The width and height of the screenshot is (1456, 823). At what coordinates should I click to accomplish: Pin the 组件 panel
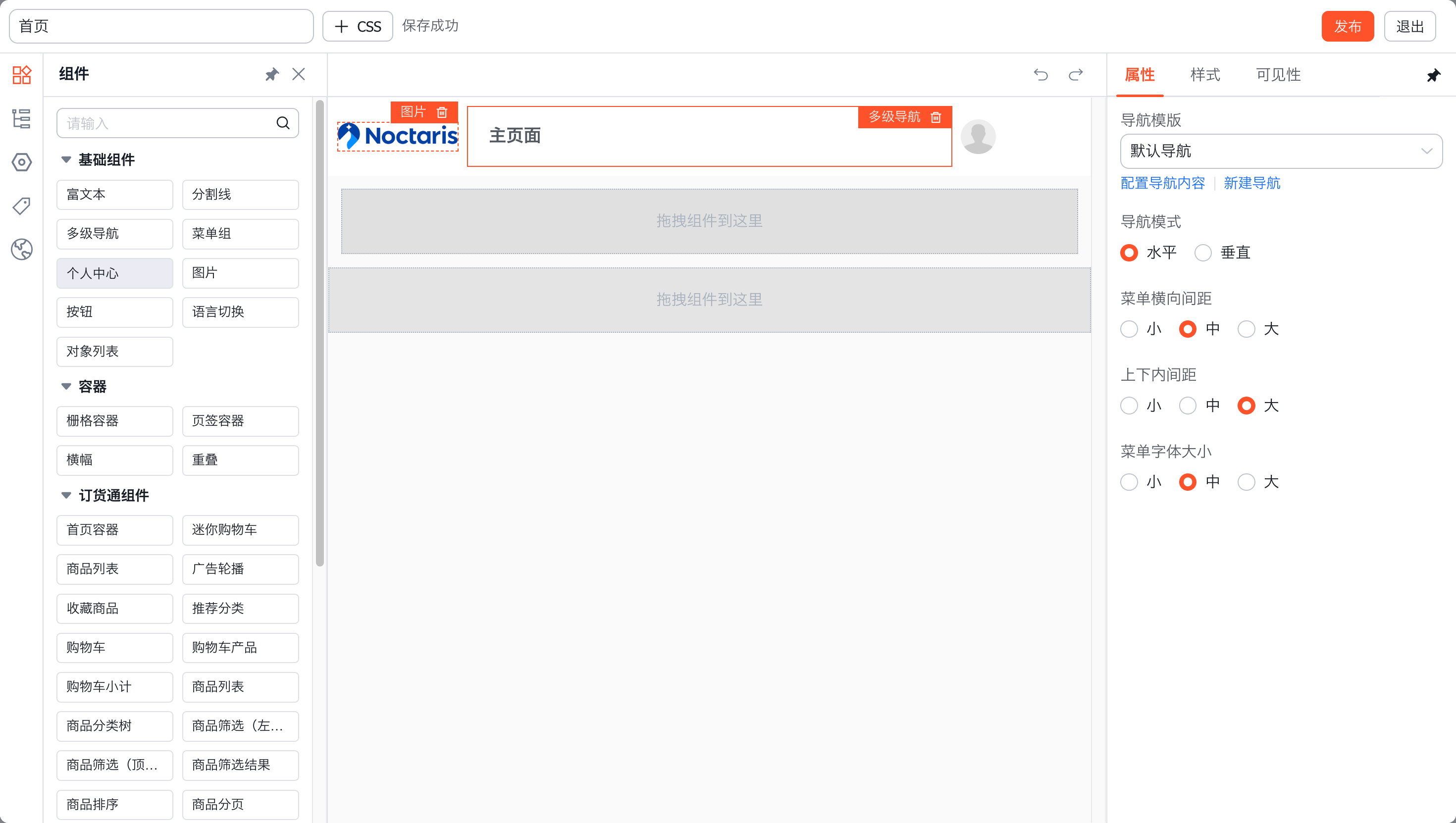[272, 75]
